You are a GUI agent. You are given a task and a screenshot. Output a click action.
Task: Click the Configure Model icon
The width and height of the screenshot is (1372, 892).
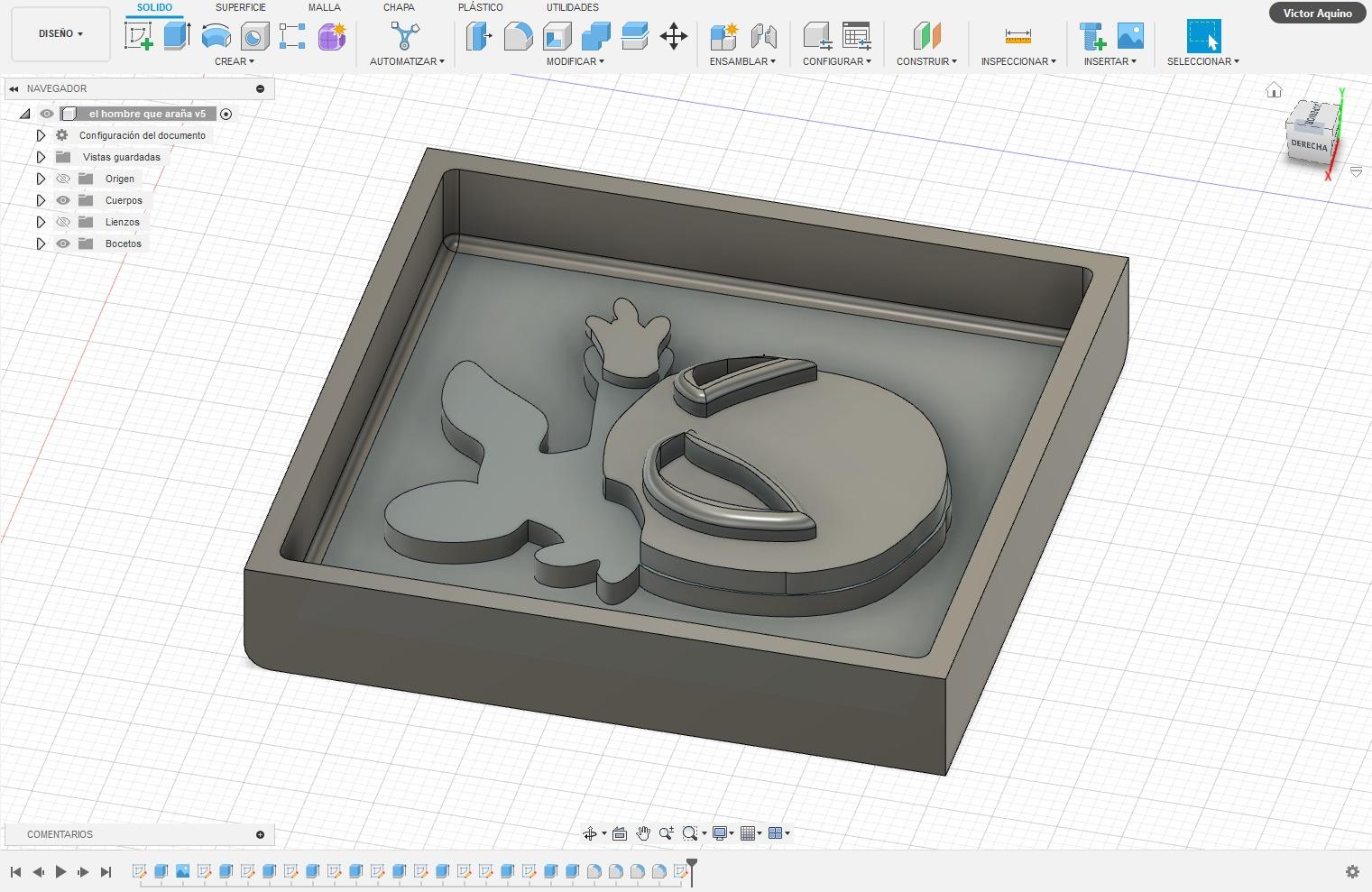coord(817,36)
